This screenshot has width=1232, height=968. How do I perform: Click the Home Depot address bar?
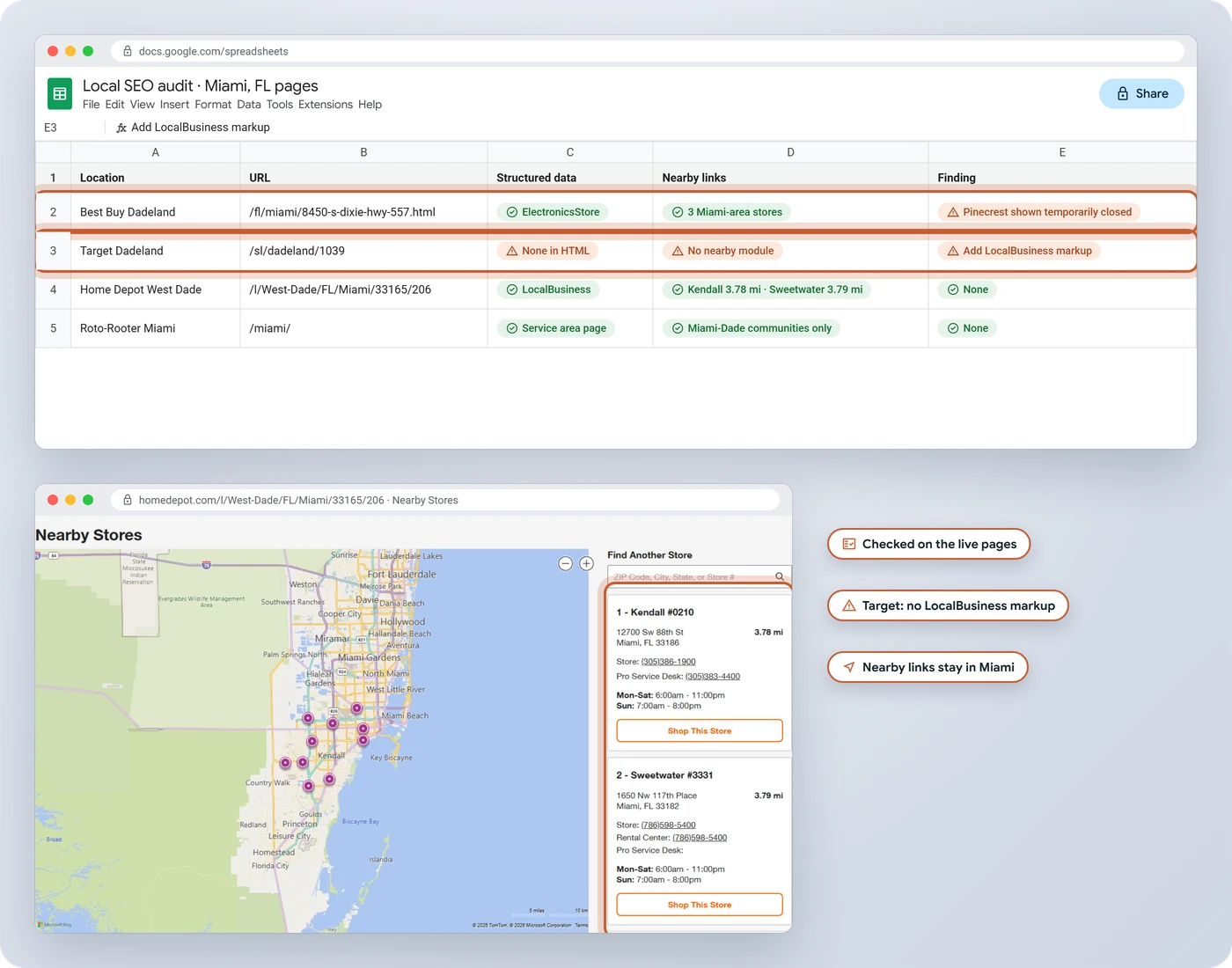click(445, 500)
